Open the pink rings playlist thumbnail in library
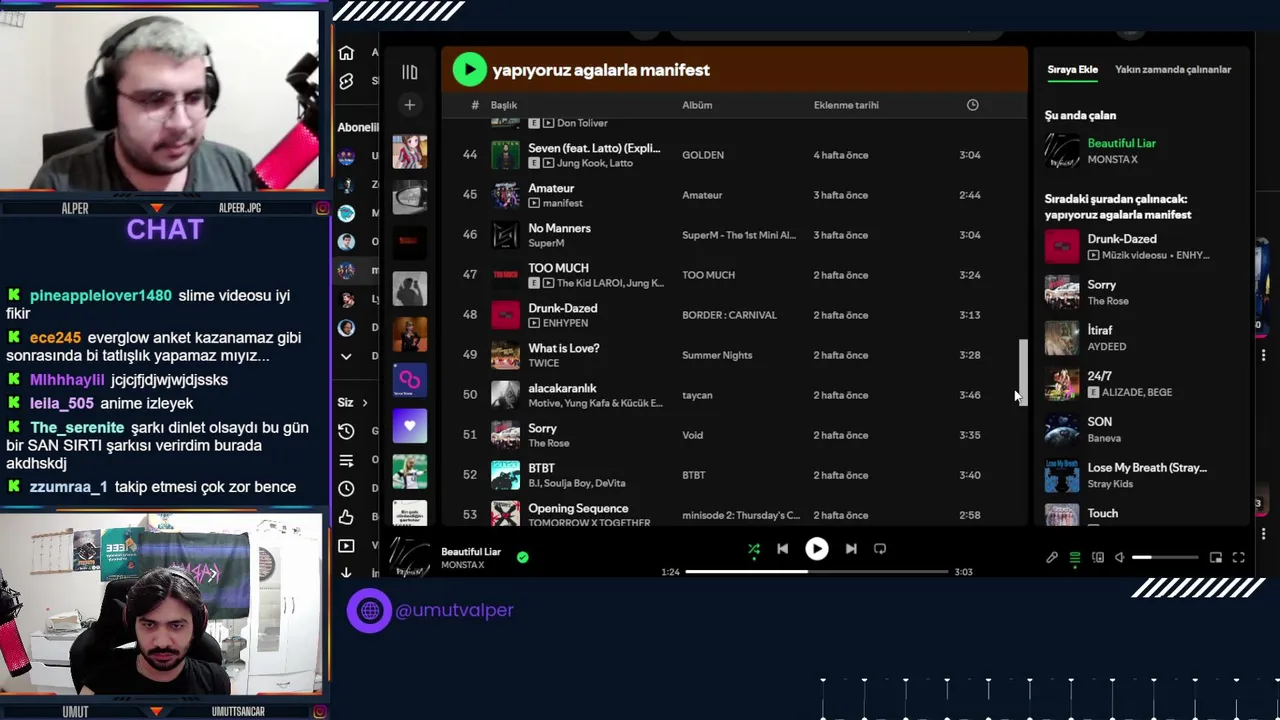The image size is (1280, 720). [409, 380]
